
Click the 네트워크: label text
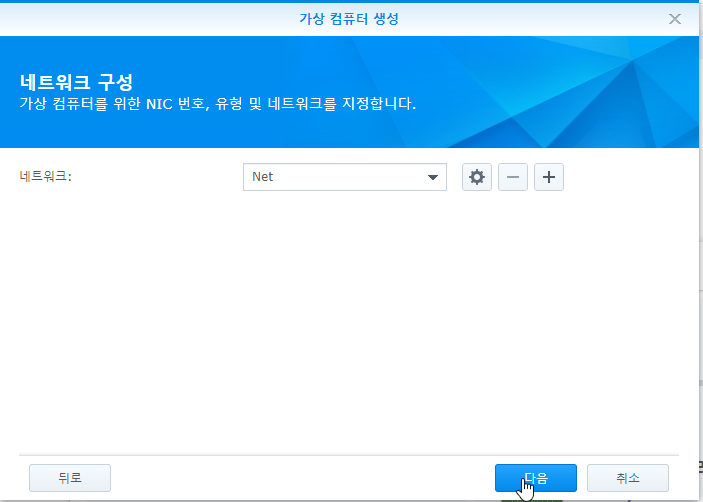46,176
